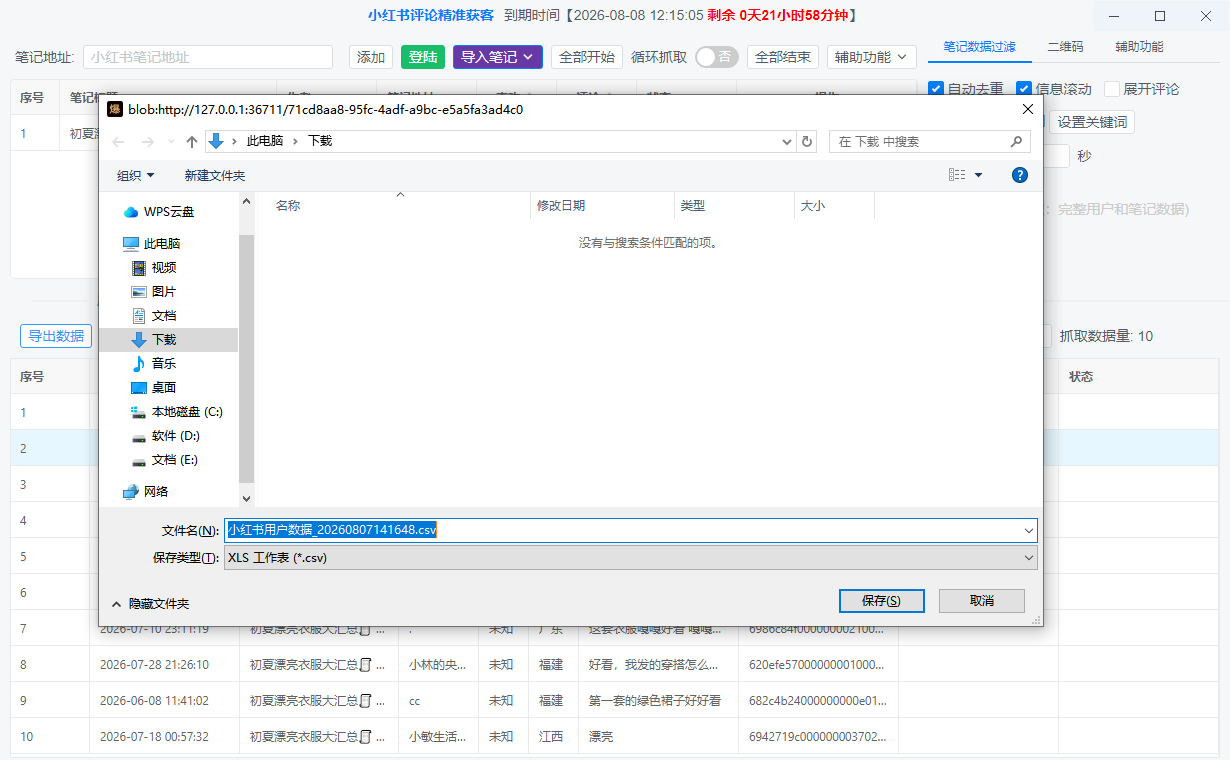
Task: Click the forward arrow in save dialog
Action: (x=146, y=142)
